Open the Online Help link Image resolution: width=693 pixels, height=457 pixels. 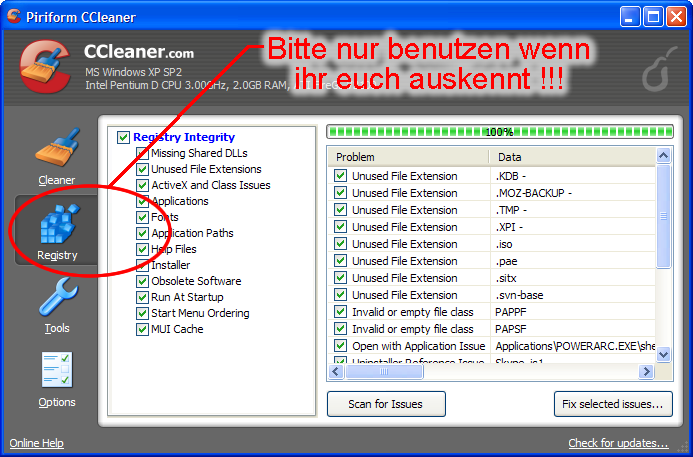(x=37, y=443)
